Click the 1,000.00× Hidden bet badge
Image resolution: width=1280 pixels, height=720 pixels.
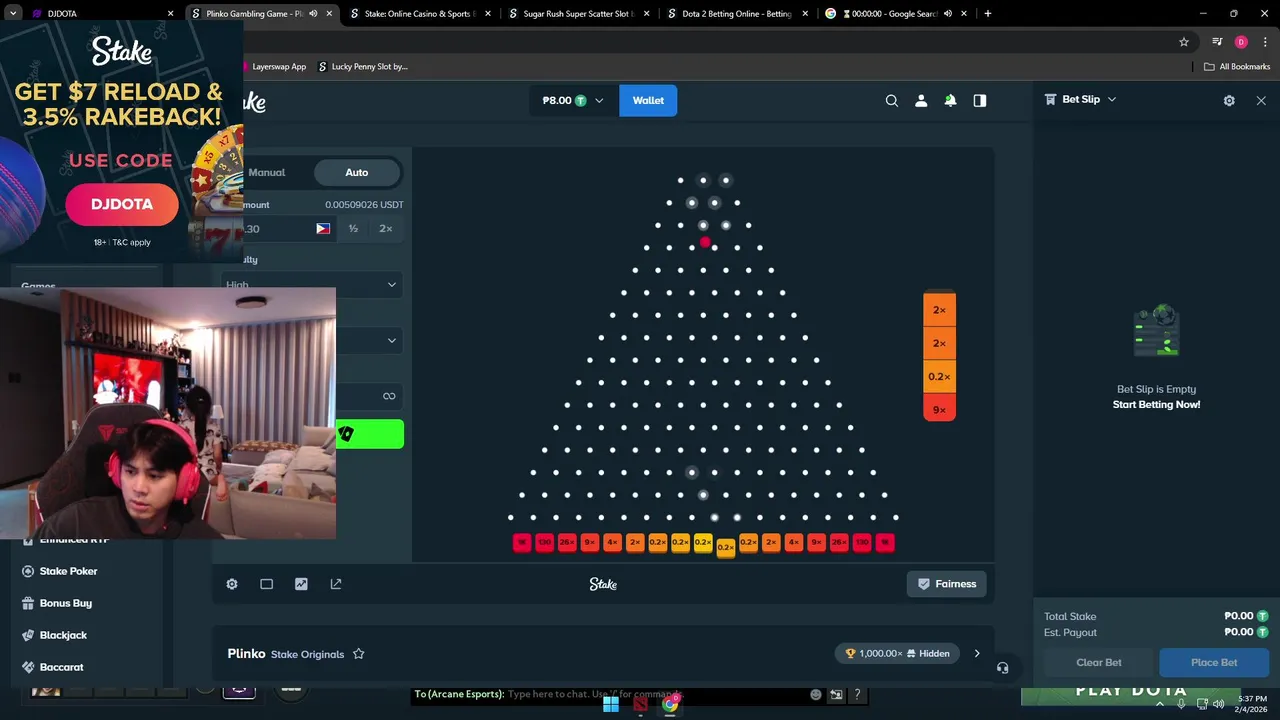tap(897, 654)
